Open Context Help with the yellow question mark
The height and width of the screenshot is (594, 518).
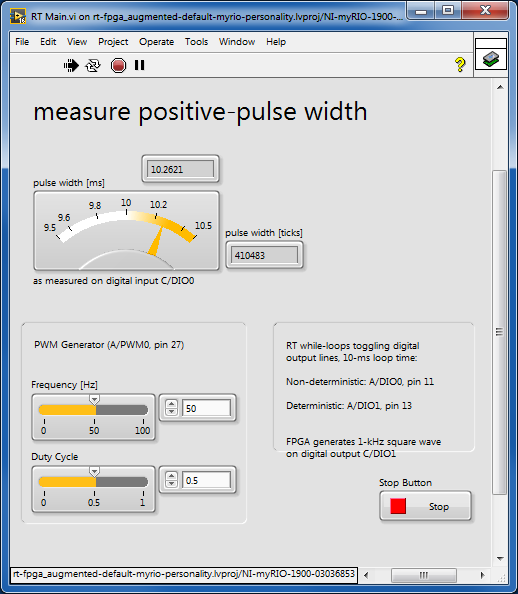(460, 65)
